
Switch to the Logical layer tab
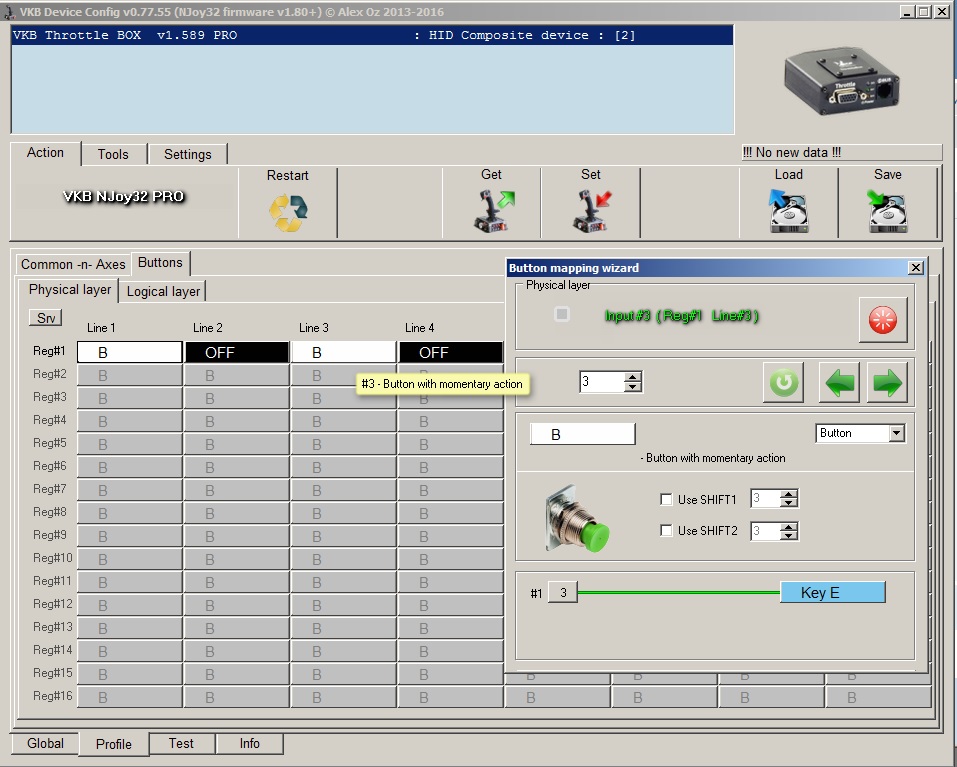tap(163, 292)
